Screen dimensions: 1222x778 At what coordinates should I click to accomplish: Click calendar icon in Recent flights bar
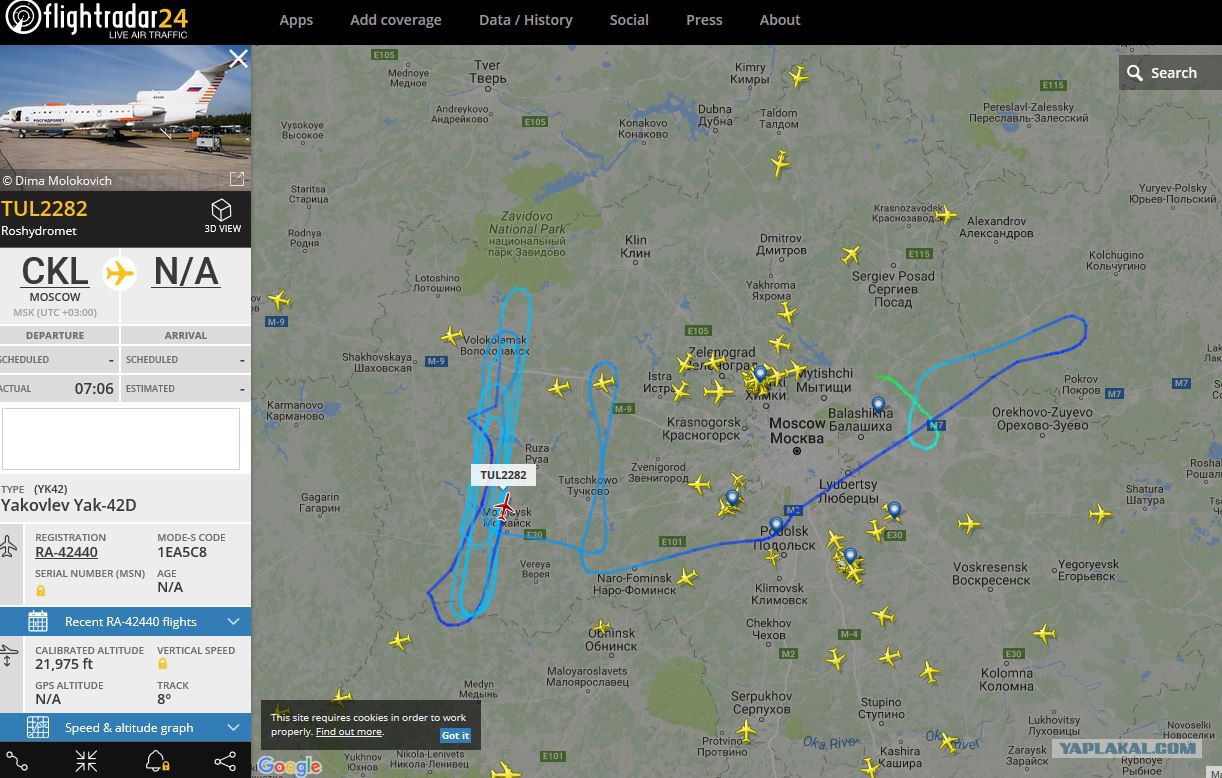38,621
